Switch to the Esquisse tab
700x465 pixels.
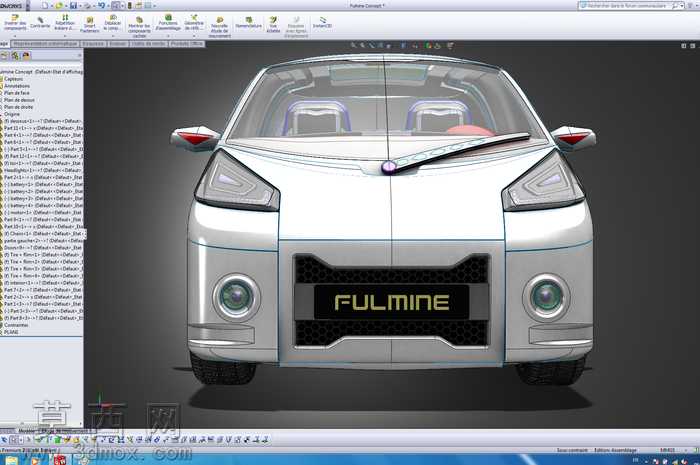click(x=93, y=44)
